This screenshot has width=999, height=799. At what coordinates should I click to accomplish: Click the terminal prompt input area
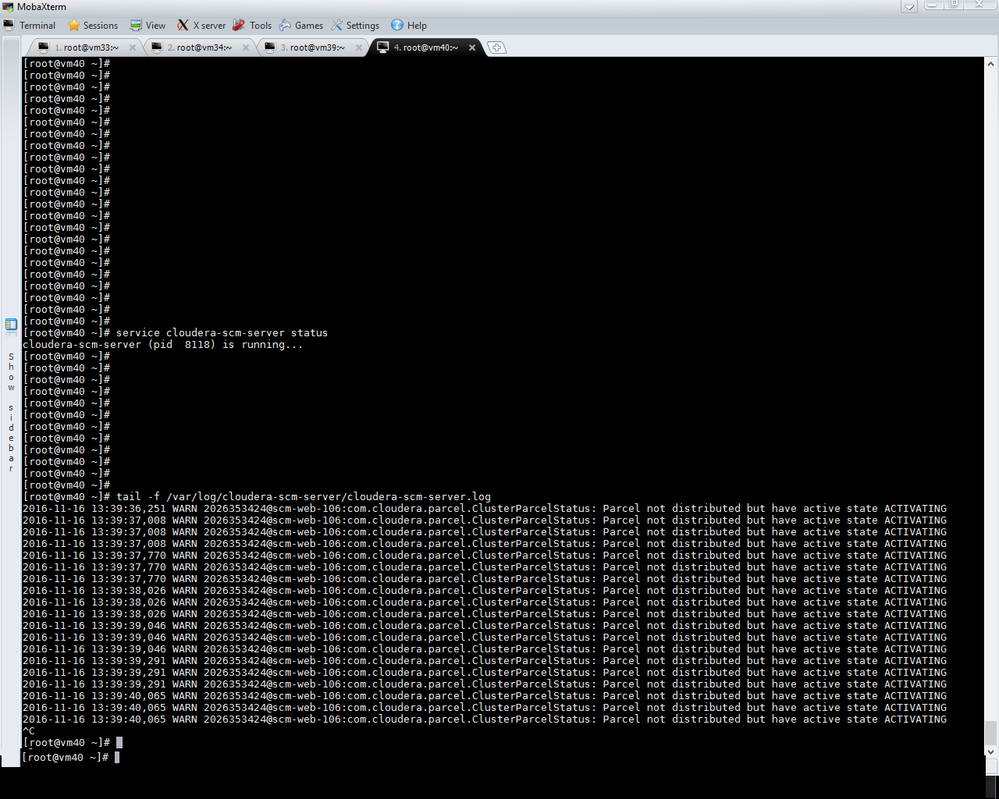click(x=117, y=757)
